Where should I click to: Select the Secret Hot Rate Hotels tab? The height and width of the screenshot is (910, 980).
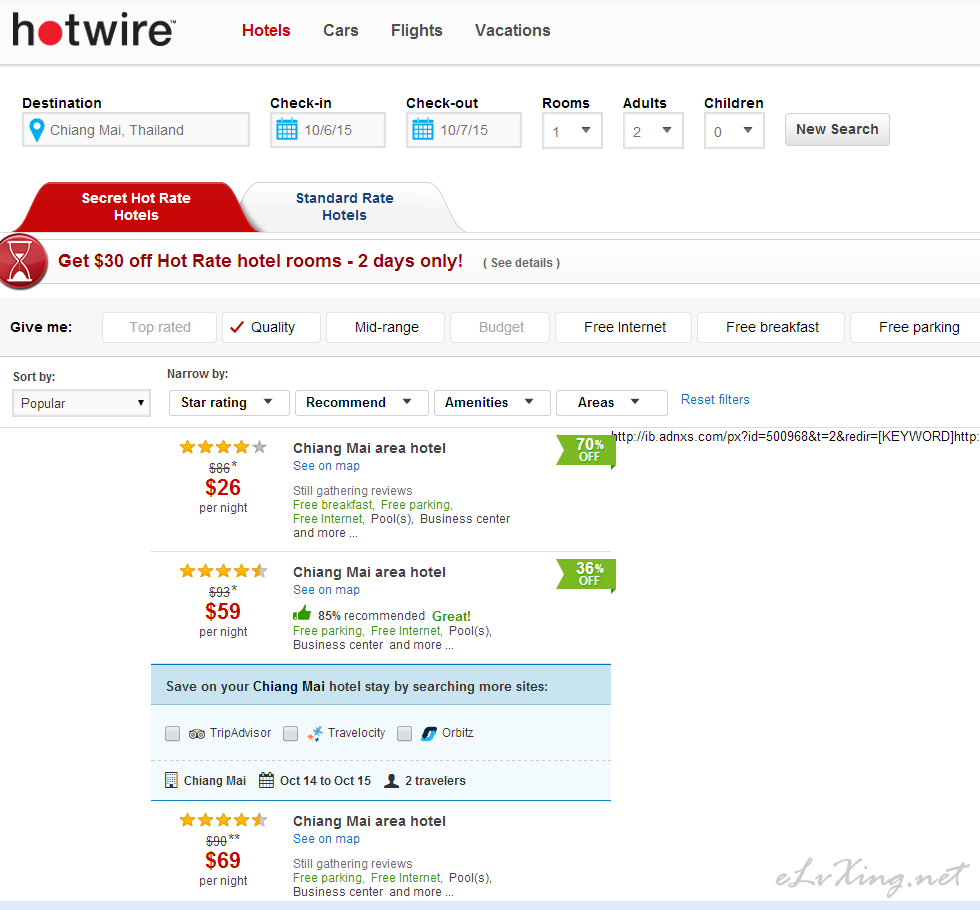point(136,207)
